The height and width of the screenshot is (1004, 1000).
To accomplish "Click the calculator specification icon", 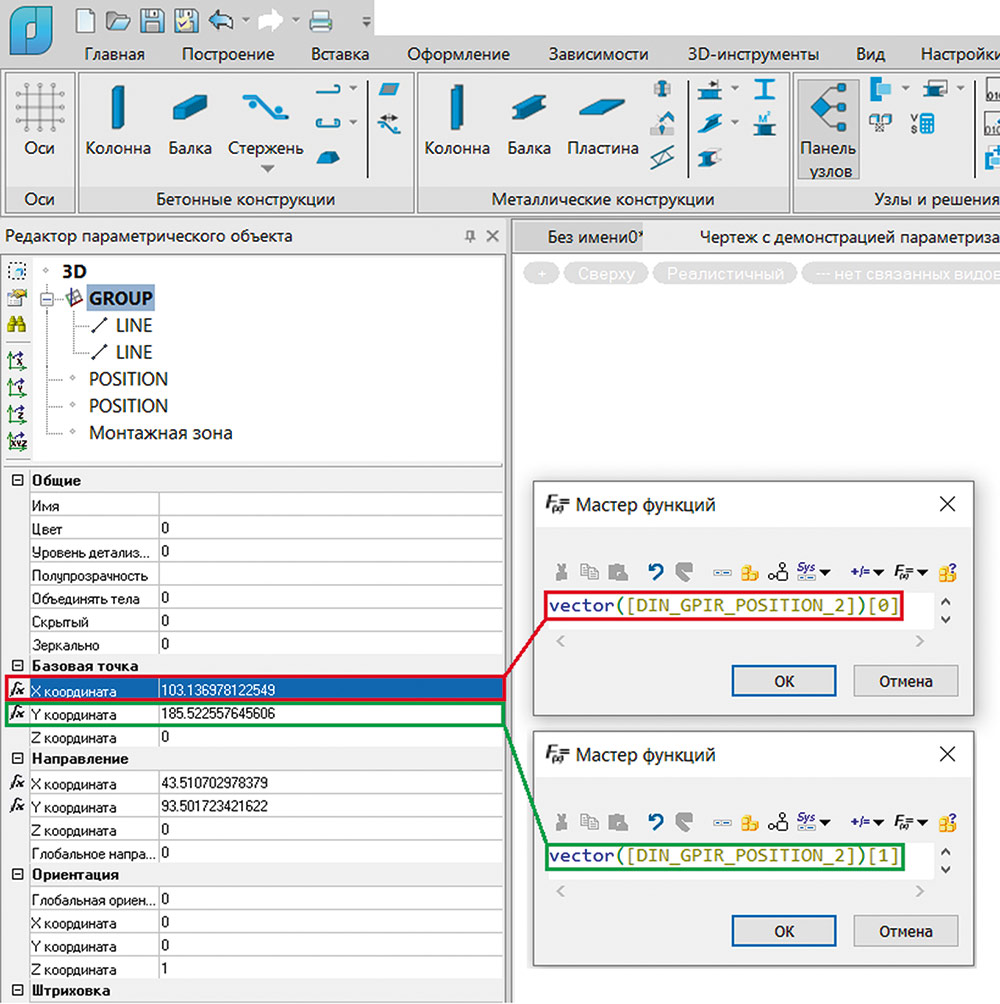I will (922, 122).
